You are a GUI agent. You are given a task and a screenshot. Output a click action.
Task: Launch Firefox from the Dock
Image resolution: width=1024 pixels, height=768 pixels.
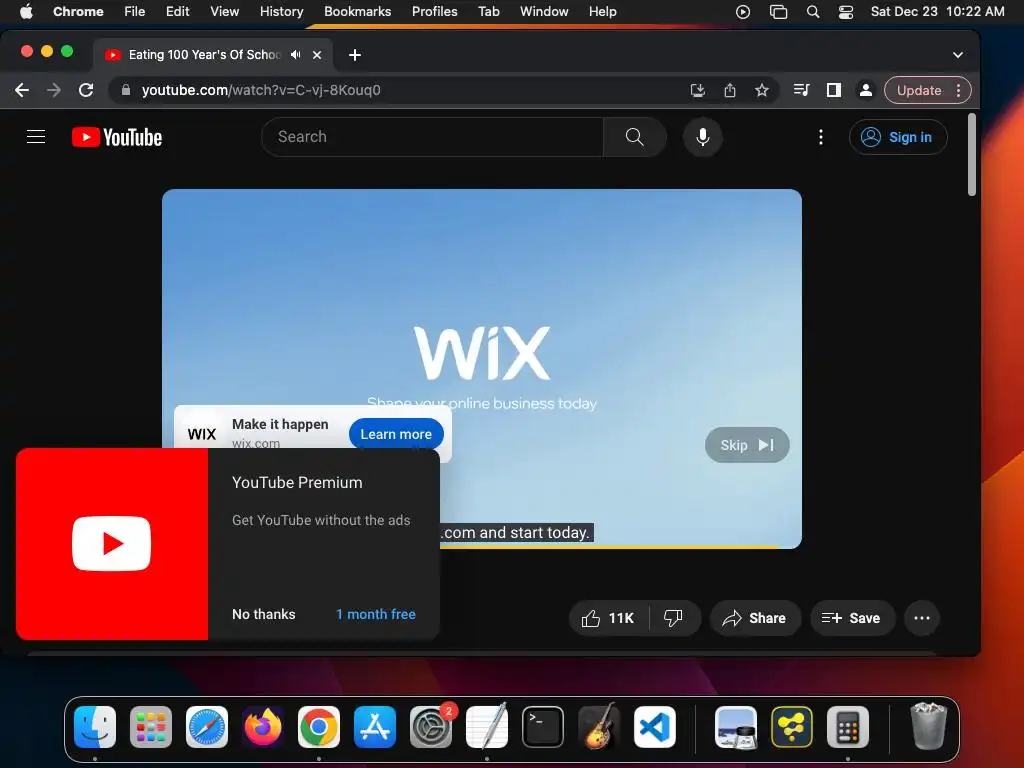[263, 727]
